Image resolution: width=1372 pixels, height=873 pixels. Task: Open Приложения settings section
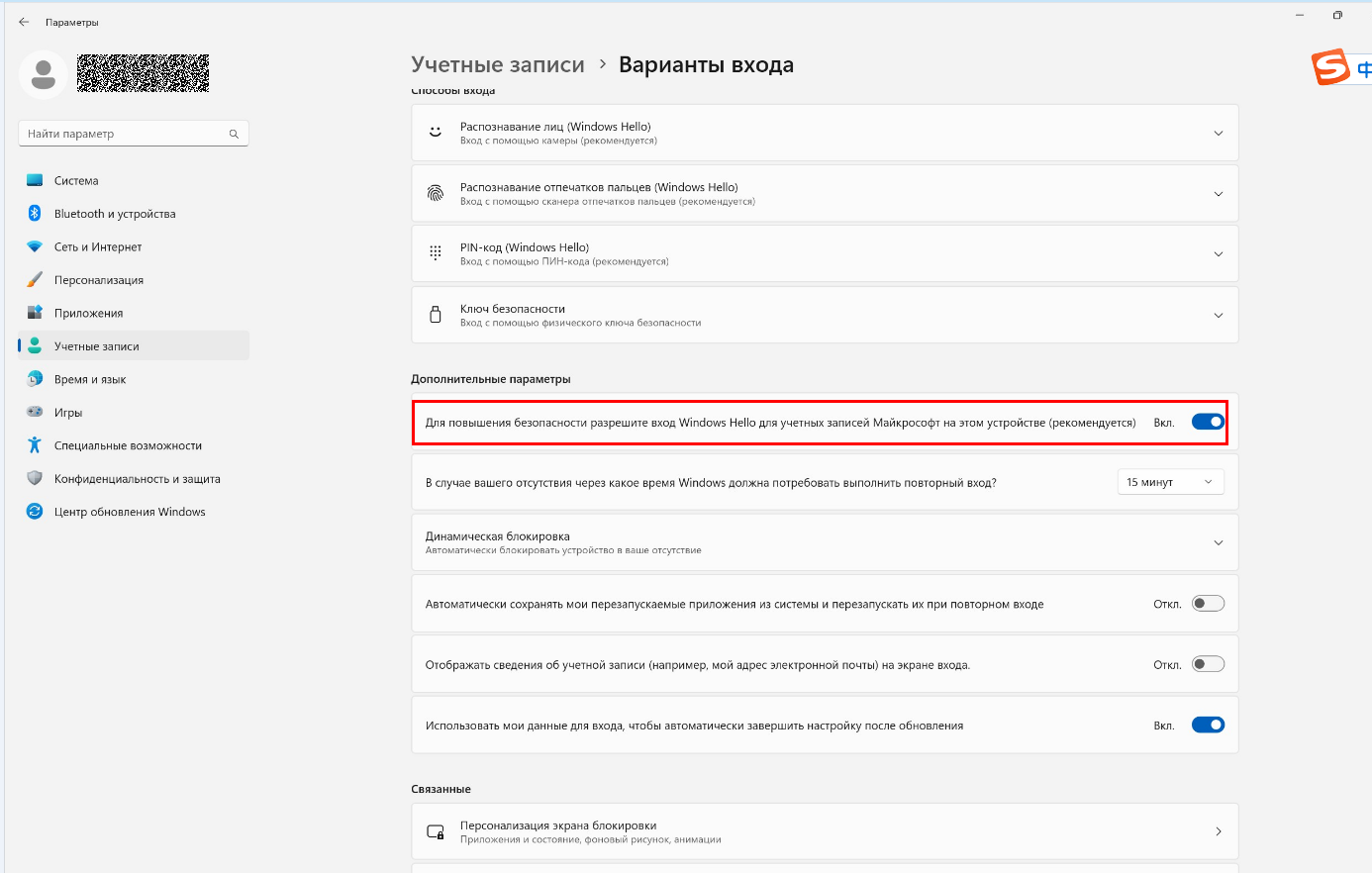tap(134, 313)
